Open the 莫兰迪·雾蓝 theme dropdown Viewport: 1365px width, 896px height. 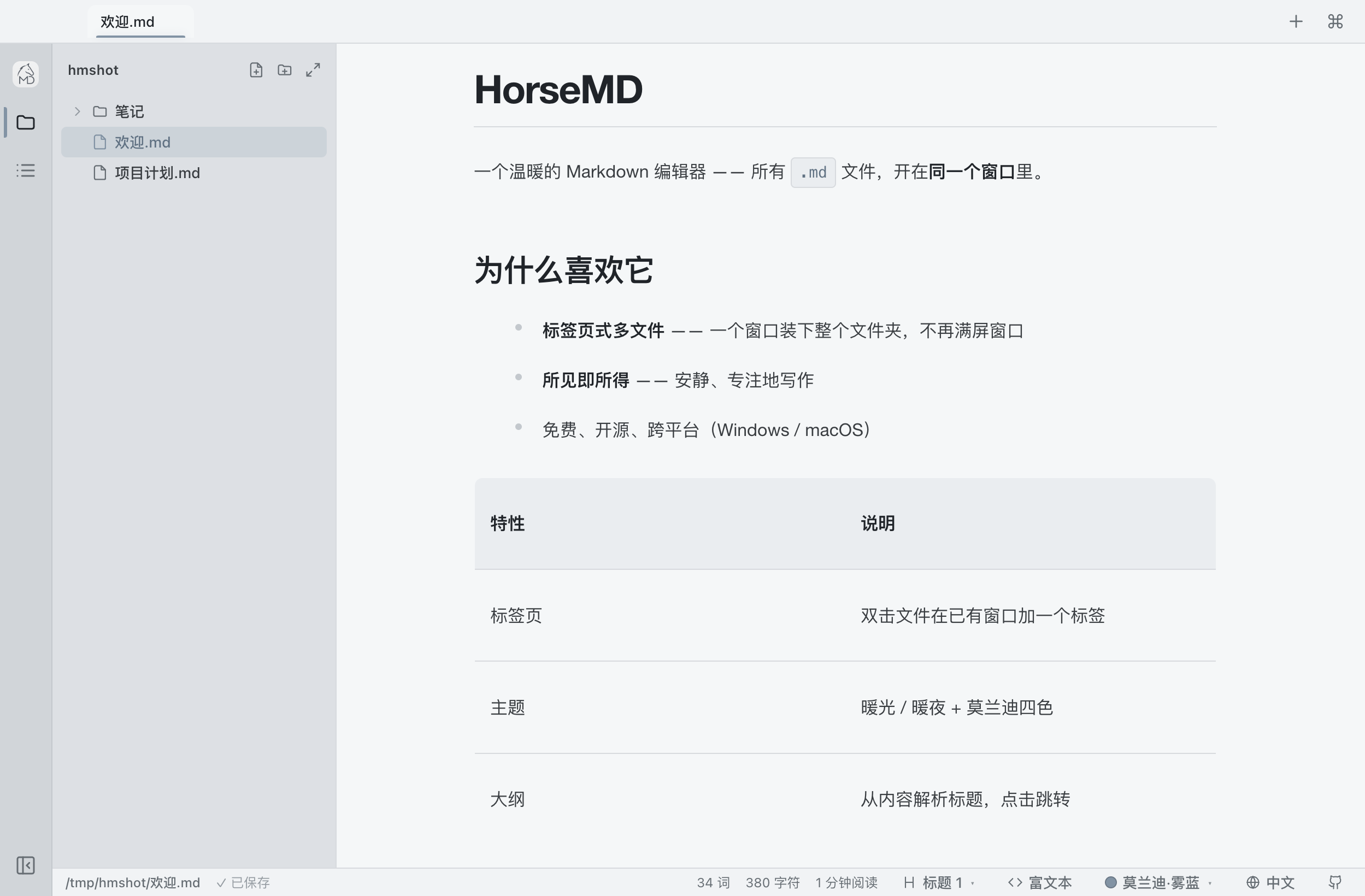coord(1158,882)
